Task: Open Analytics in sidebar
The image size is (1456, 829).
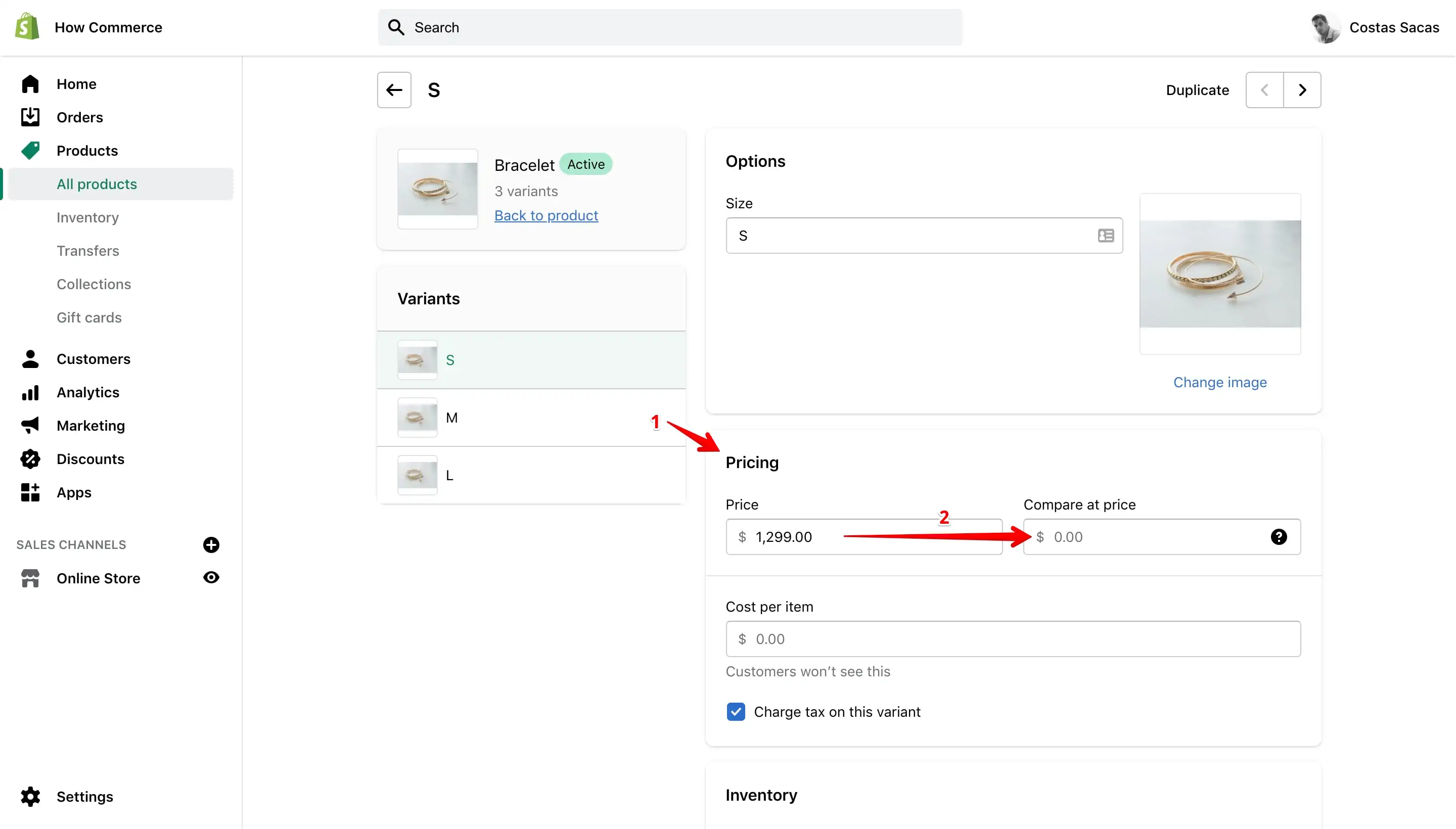Action: pos(87,392)
